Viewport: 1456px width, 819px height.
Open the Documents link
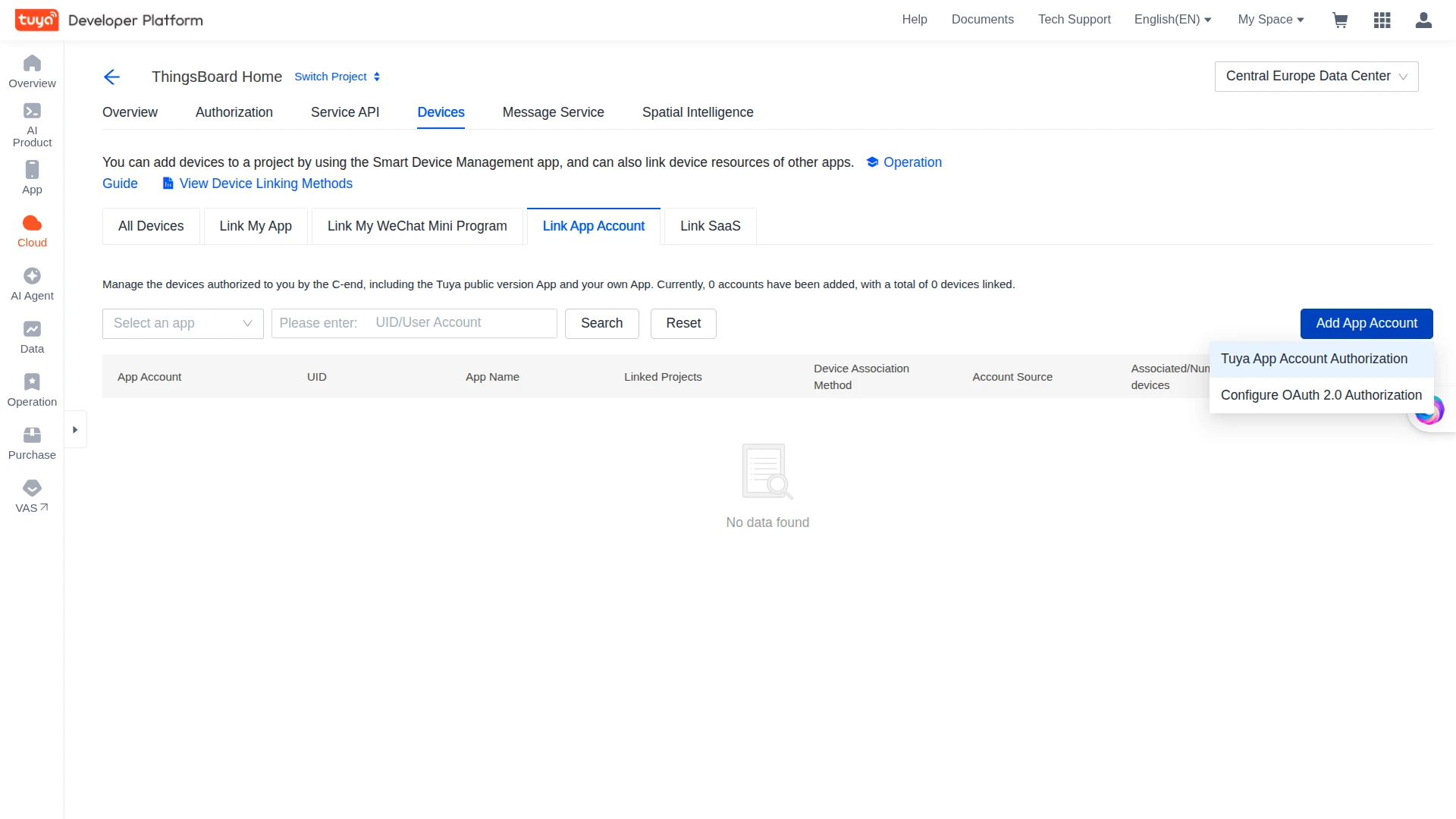click(x=982, y=20)
